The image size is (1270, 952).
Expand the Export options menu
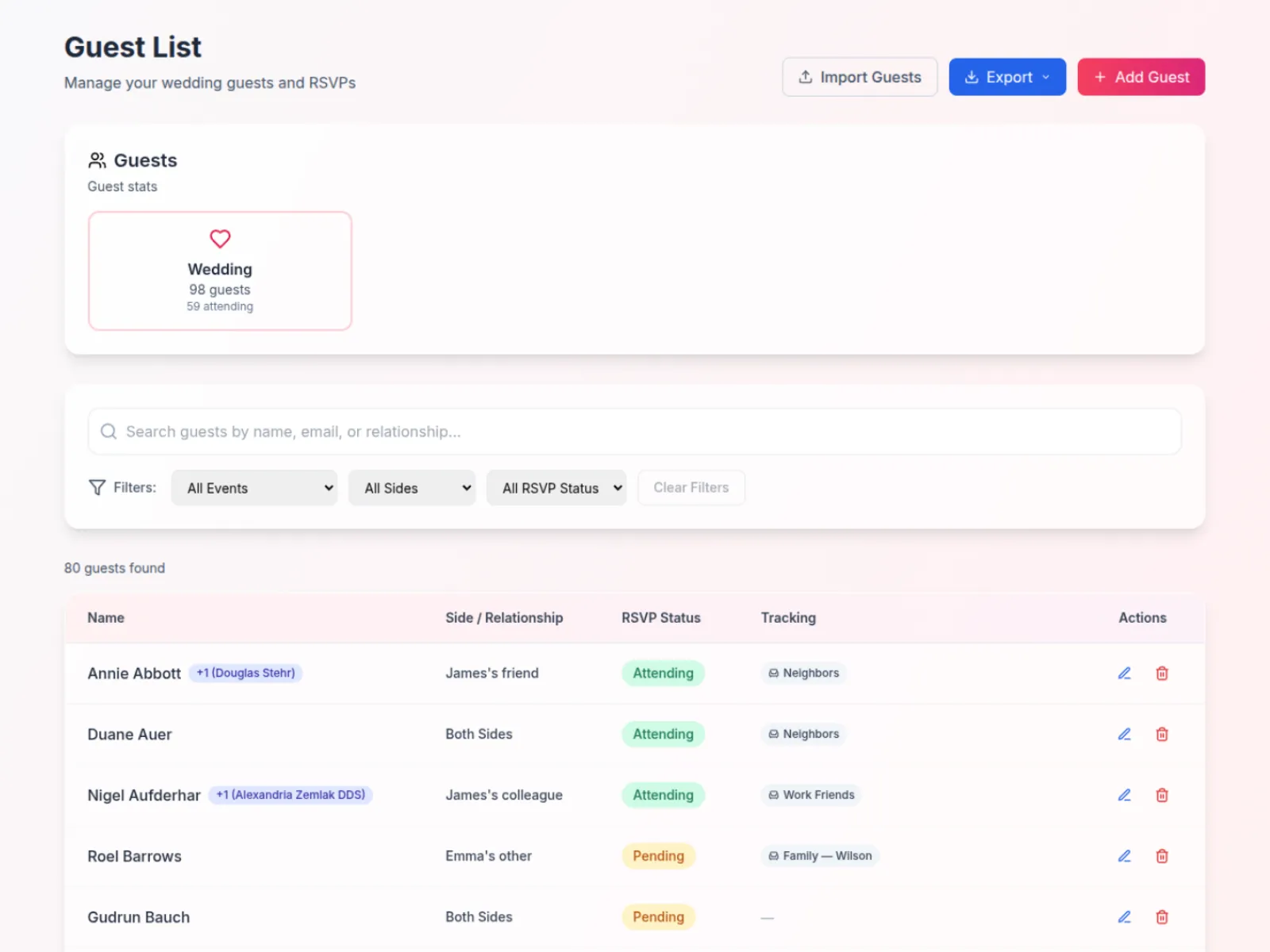coord(1007,77)
